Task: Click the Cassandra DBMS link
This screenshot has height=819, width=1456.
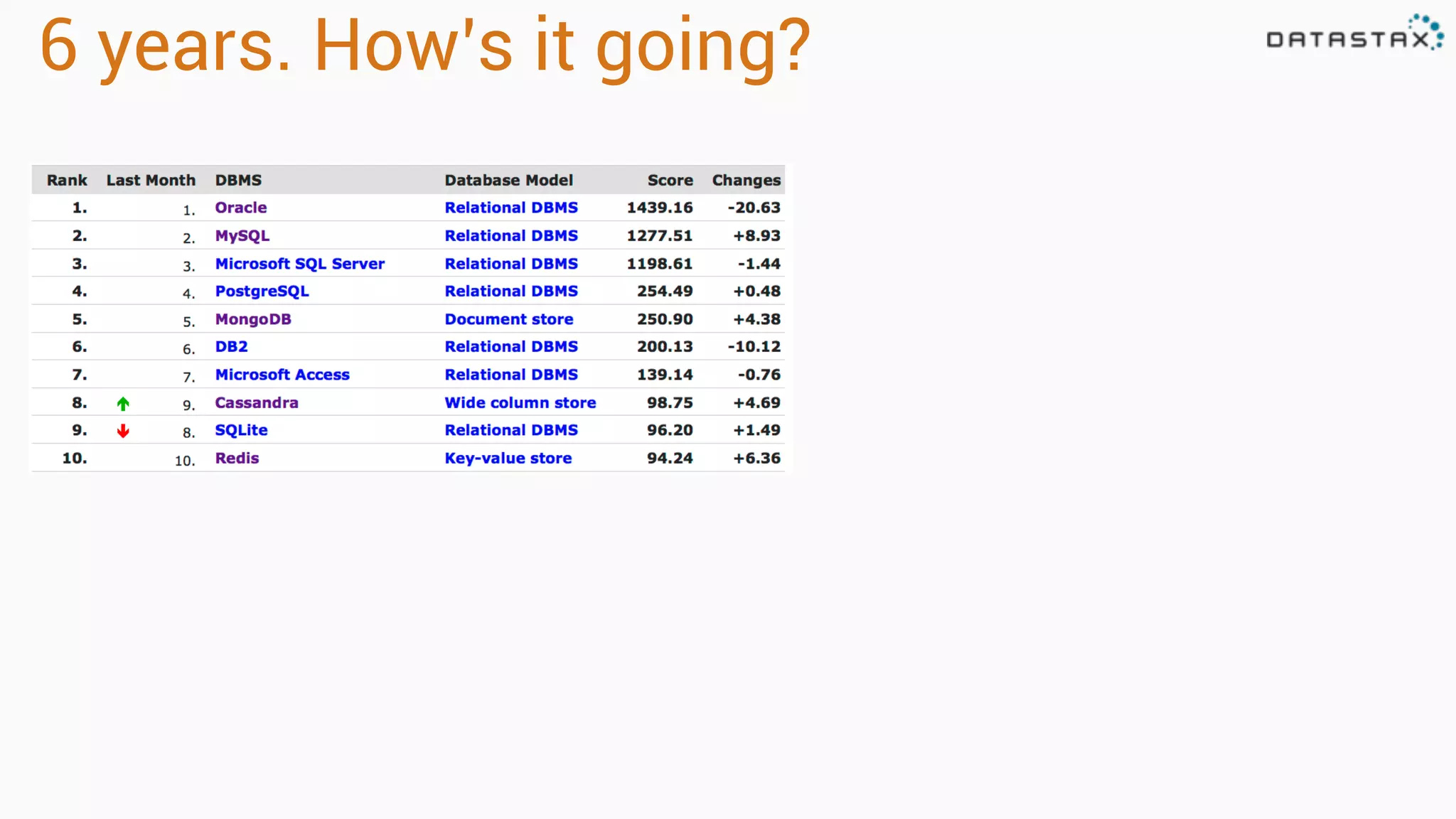Action: (x=257, y=403)
